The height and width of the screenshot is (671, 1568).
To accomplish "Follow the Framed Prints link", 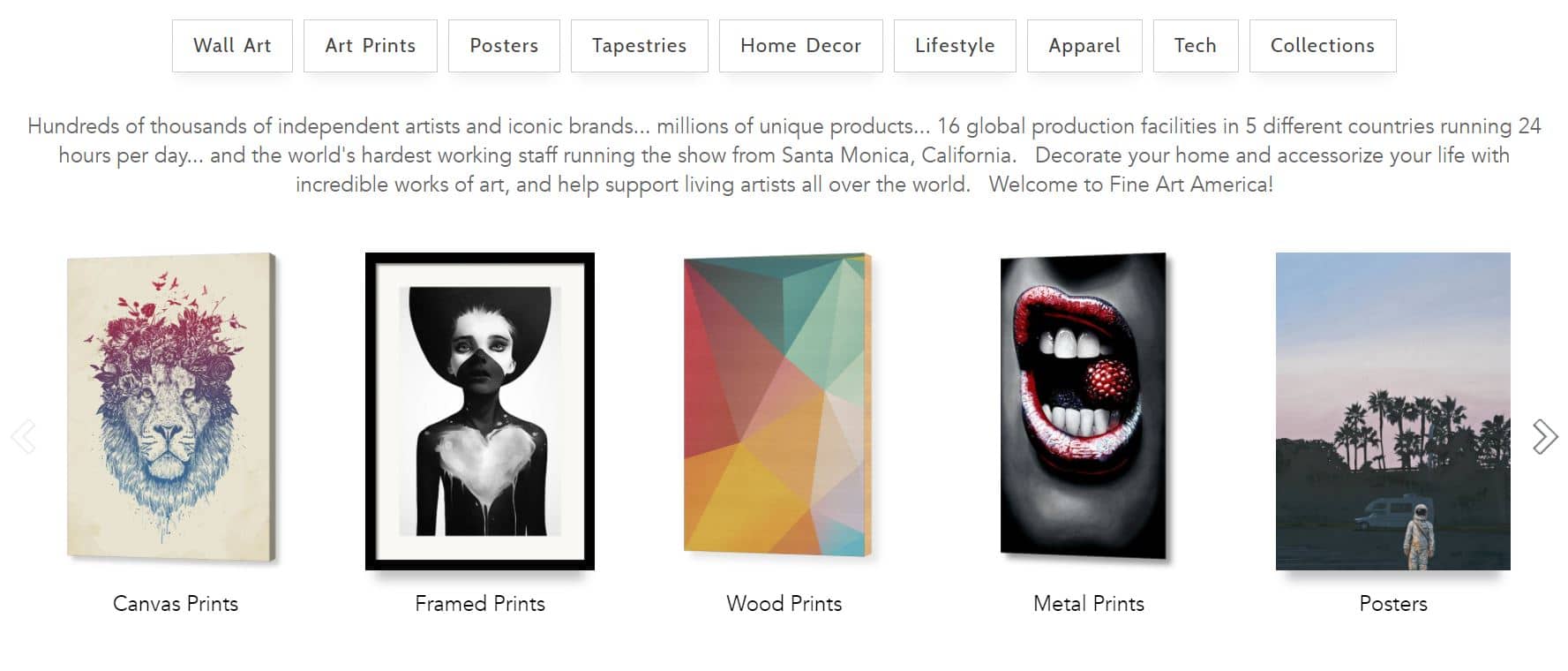I will pyautogui.click(x=480, y=604).
